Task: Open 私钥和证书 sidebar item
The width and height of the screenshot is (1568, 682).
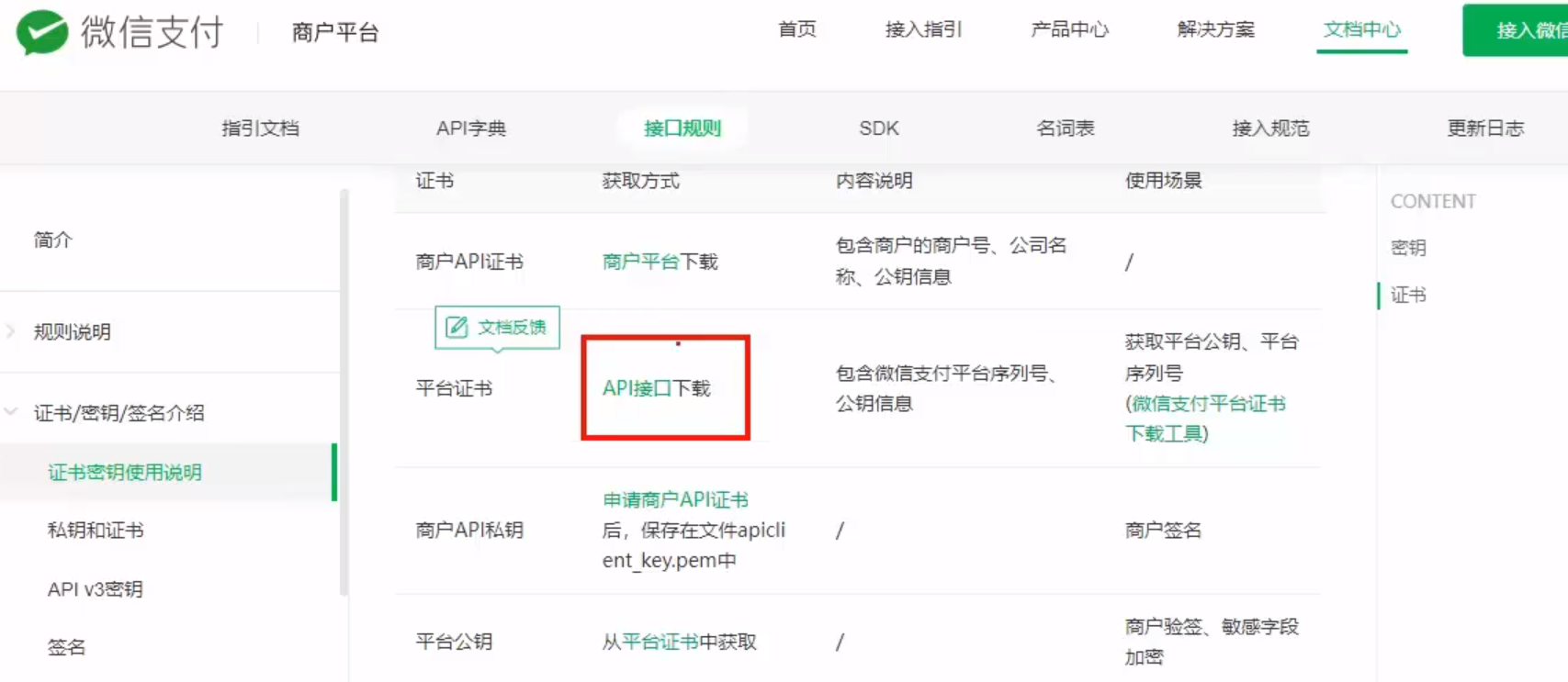Action: click(x=96, y=530)
